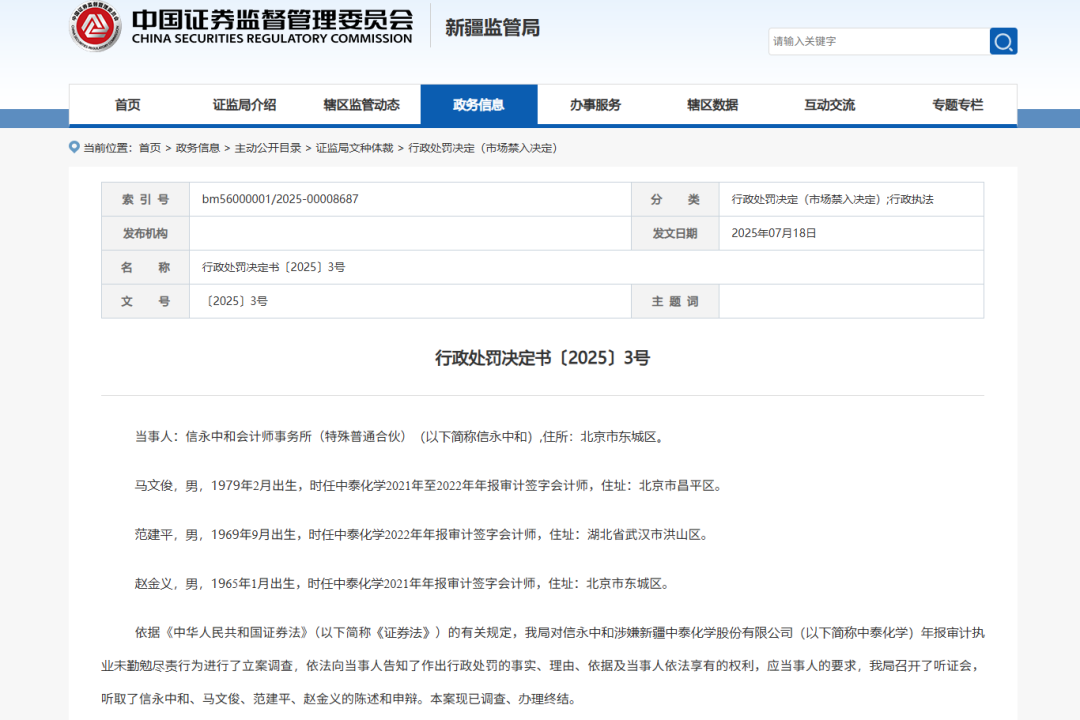
Task: Select index number bm56000001/2025-00008687
Action: [x=280, y=199]
